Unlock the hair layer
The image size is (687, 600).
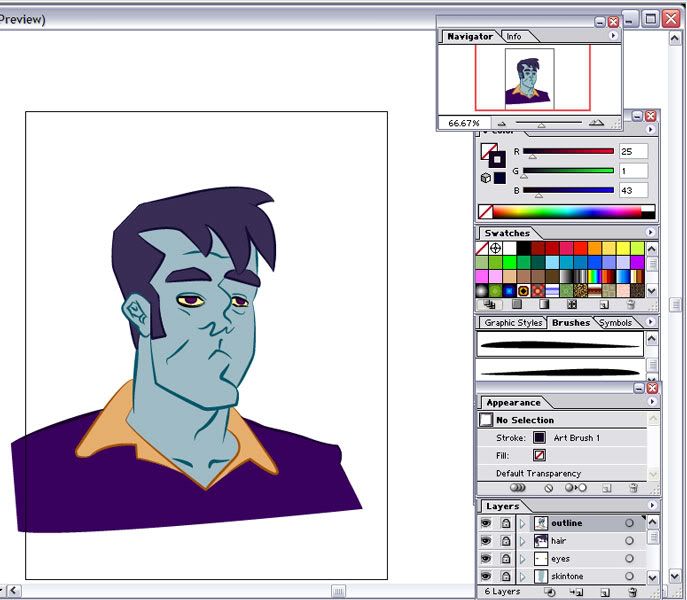click(x=506, y=540)
